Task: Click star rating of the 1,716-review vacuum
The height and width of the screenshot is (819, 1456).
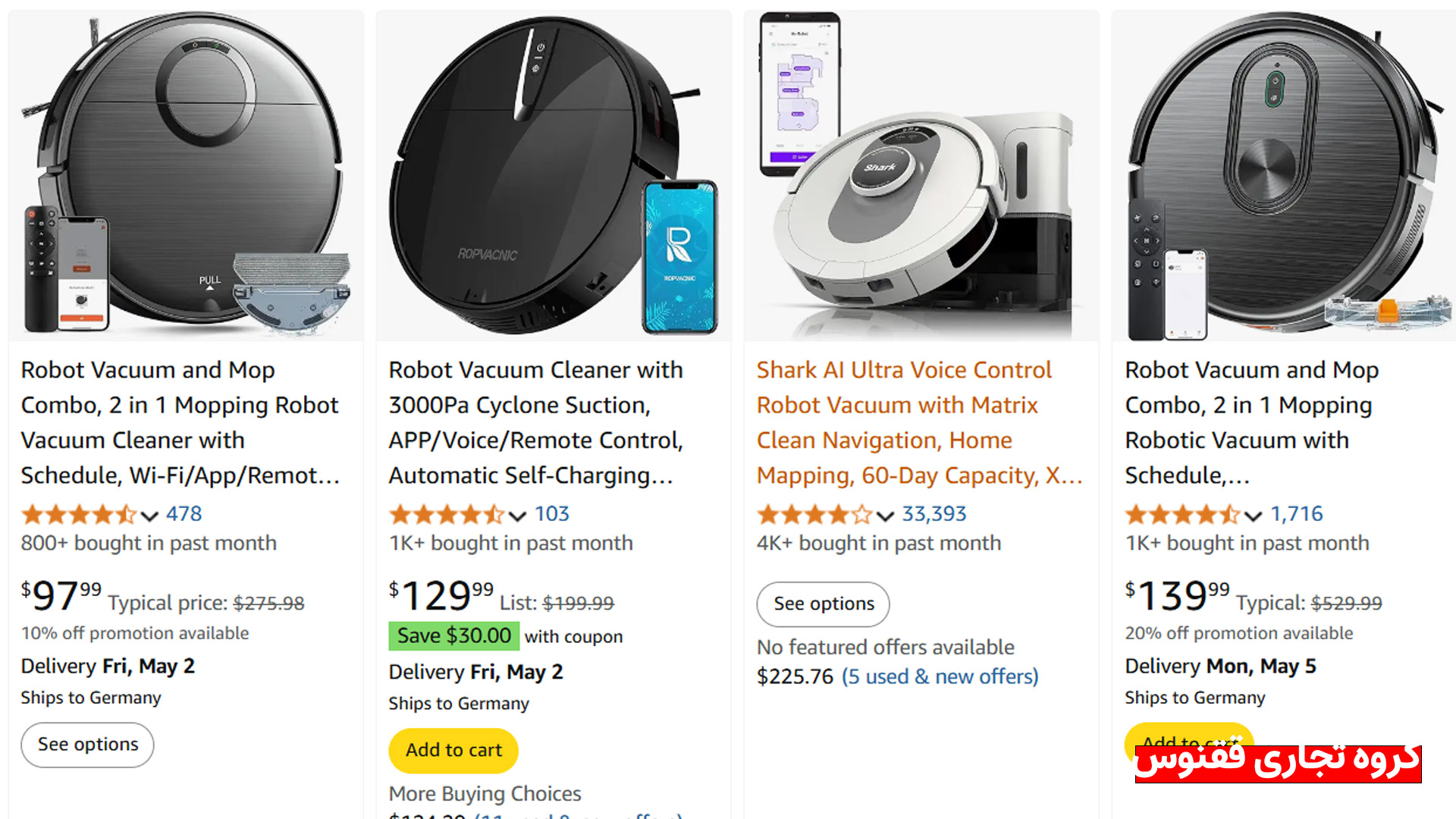Action: 1181,515
